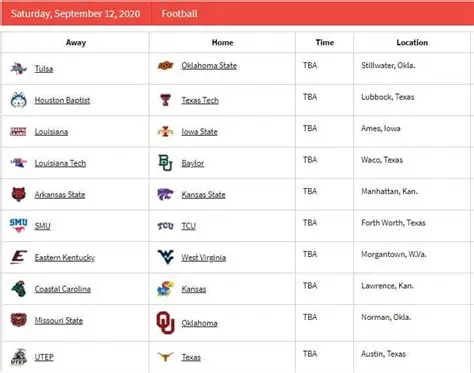Open the Houston Baptist team link
This screenshot has height=373, width=474.
pos(62,100)
